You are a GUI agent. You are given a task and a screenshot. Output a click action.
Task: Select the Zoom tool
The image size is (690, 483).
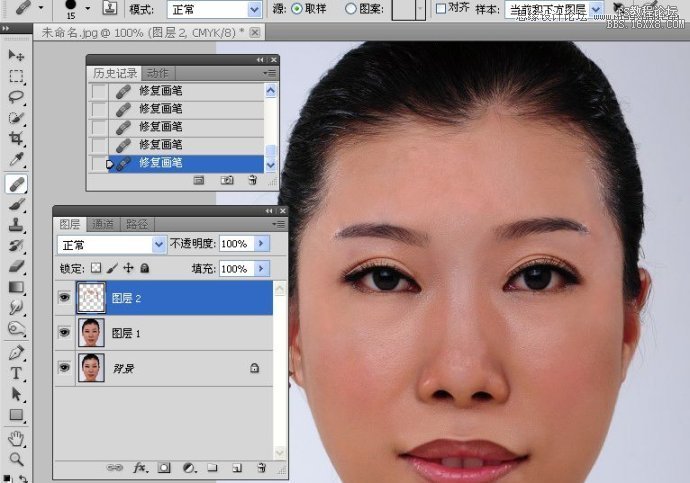click(17, 459)
